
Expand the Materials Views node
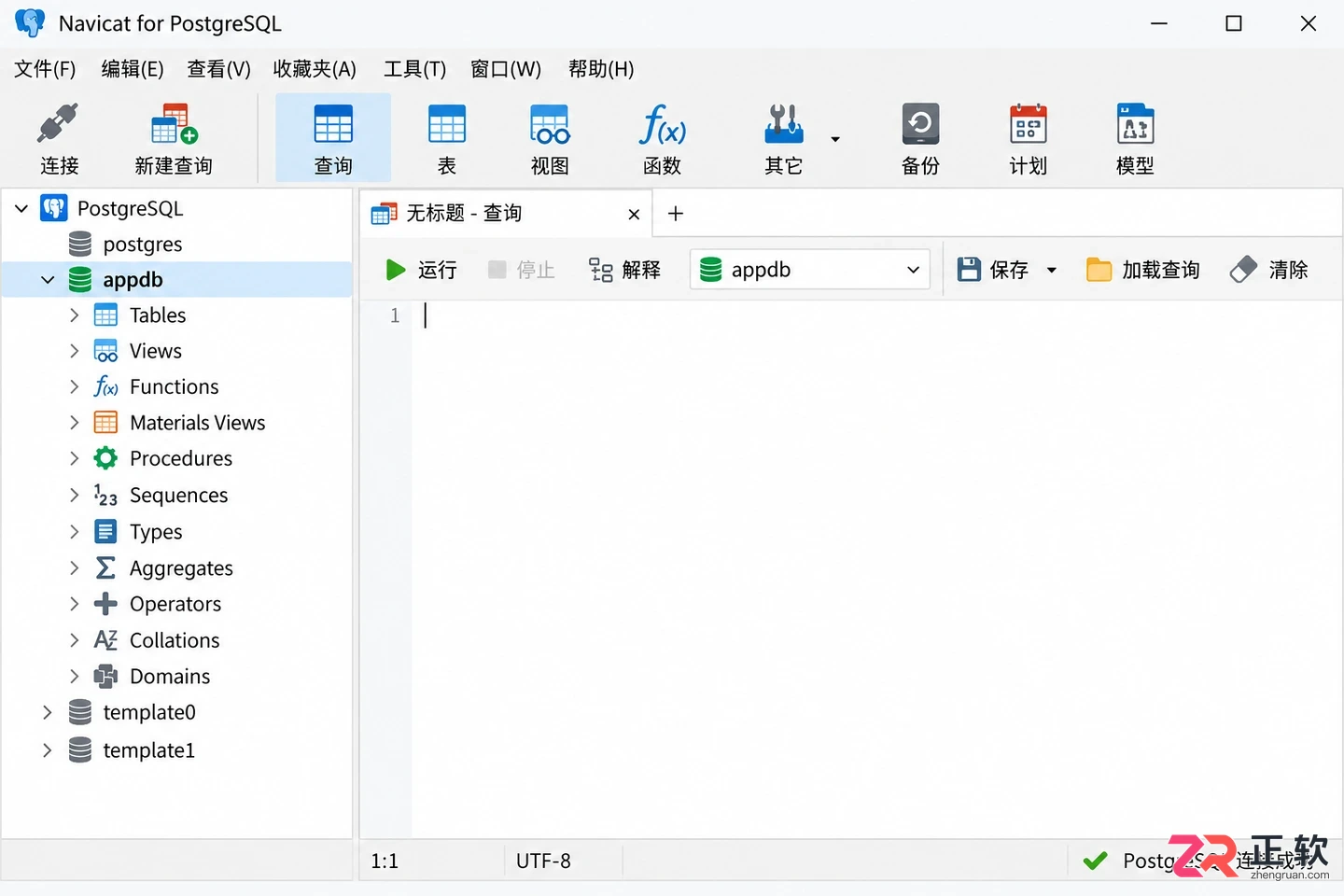pos(74,423)
